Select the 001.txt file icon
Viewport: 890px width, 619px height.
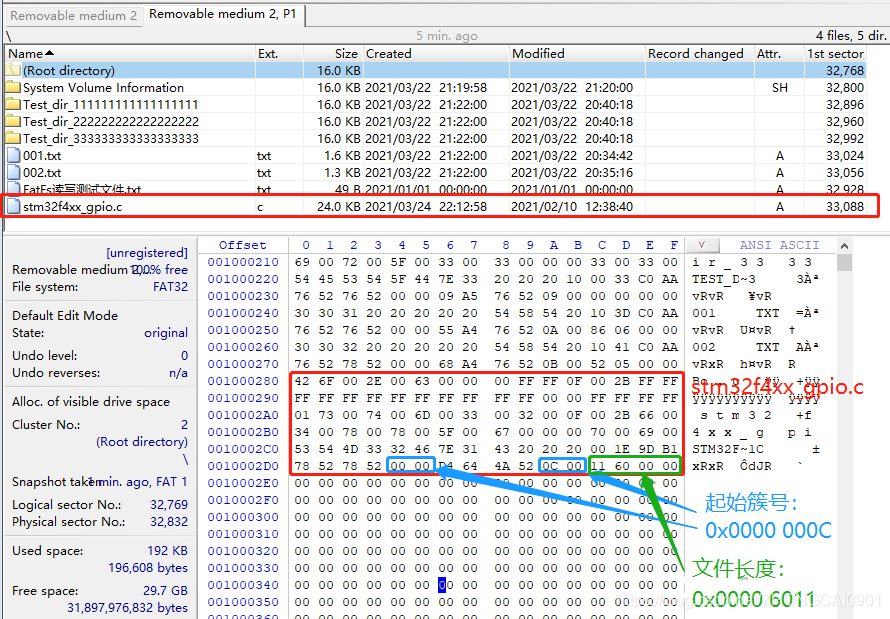(14, 155)
